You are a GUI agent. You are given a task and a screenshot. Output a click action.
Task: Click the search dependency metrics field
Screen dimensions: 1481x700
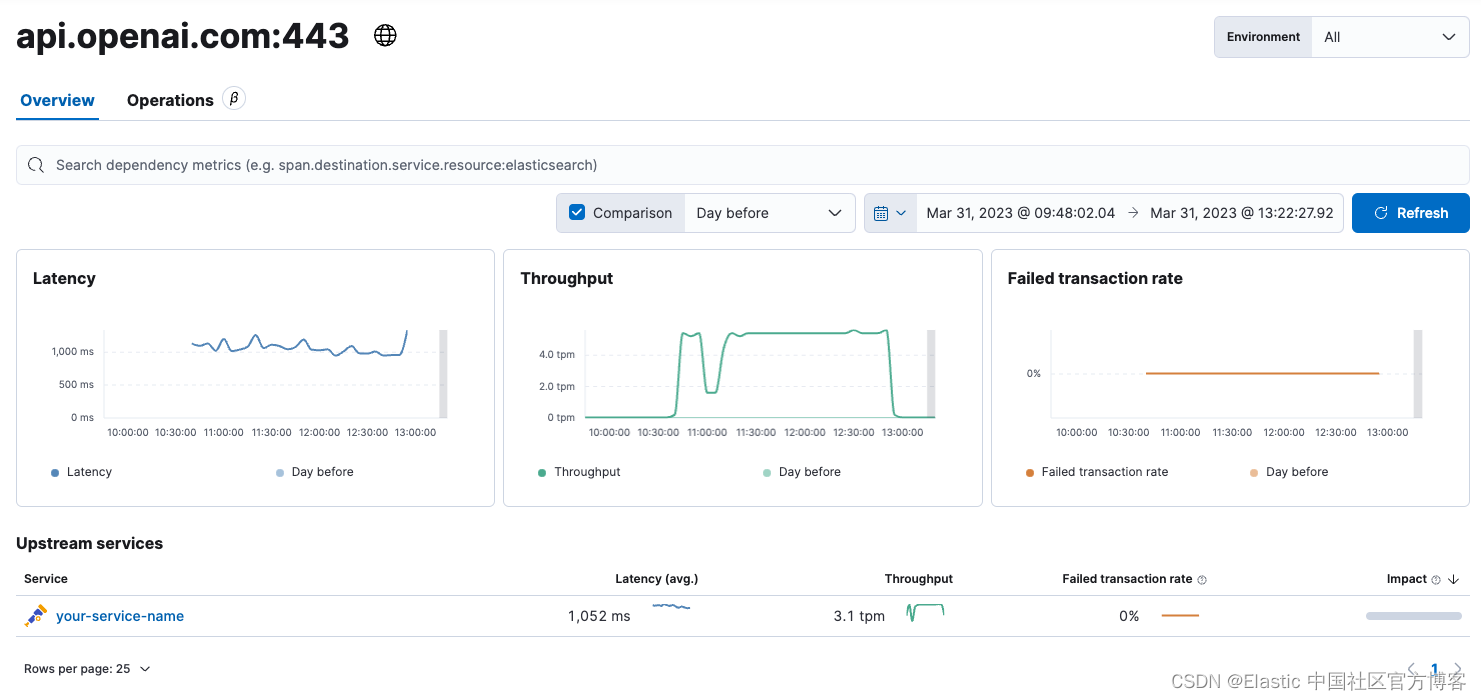(742, 165)
